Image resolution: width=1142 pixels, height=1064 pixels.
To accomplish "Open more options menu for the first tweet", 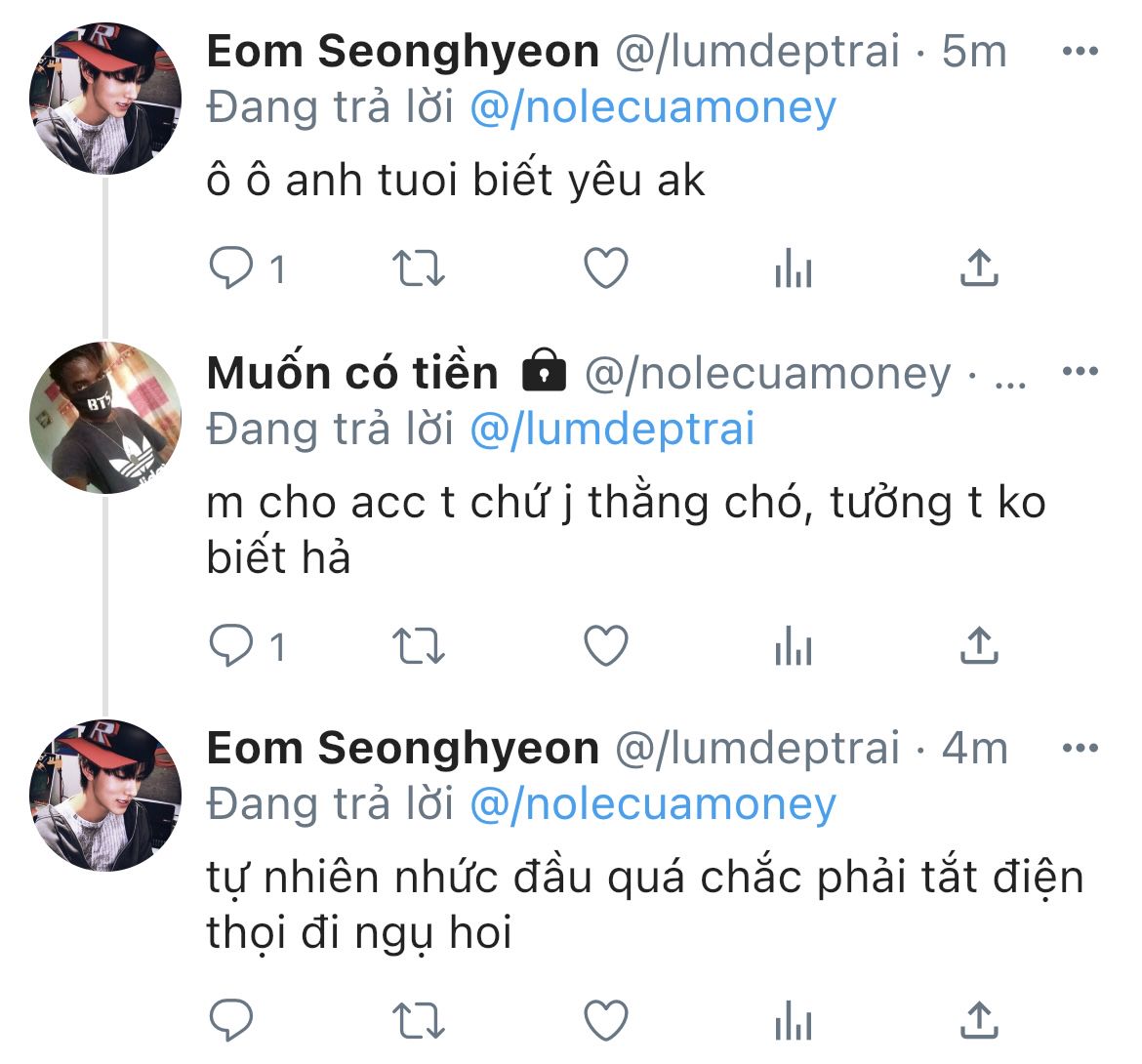I will point(1080,52).
